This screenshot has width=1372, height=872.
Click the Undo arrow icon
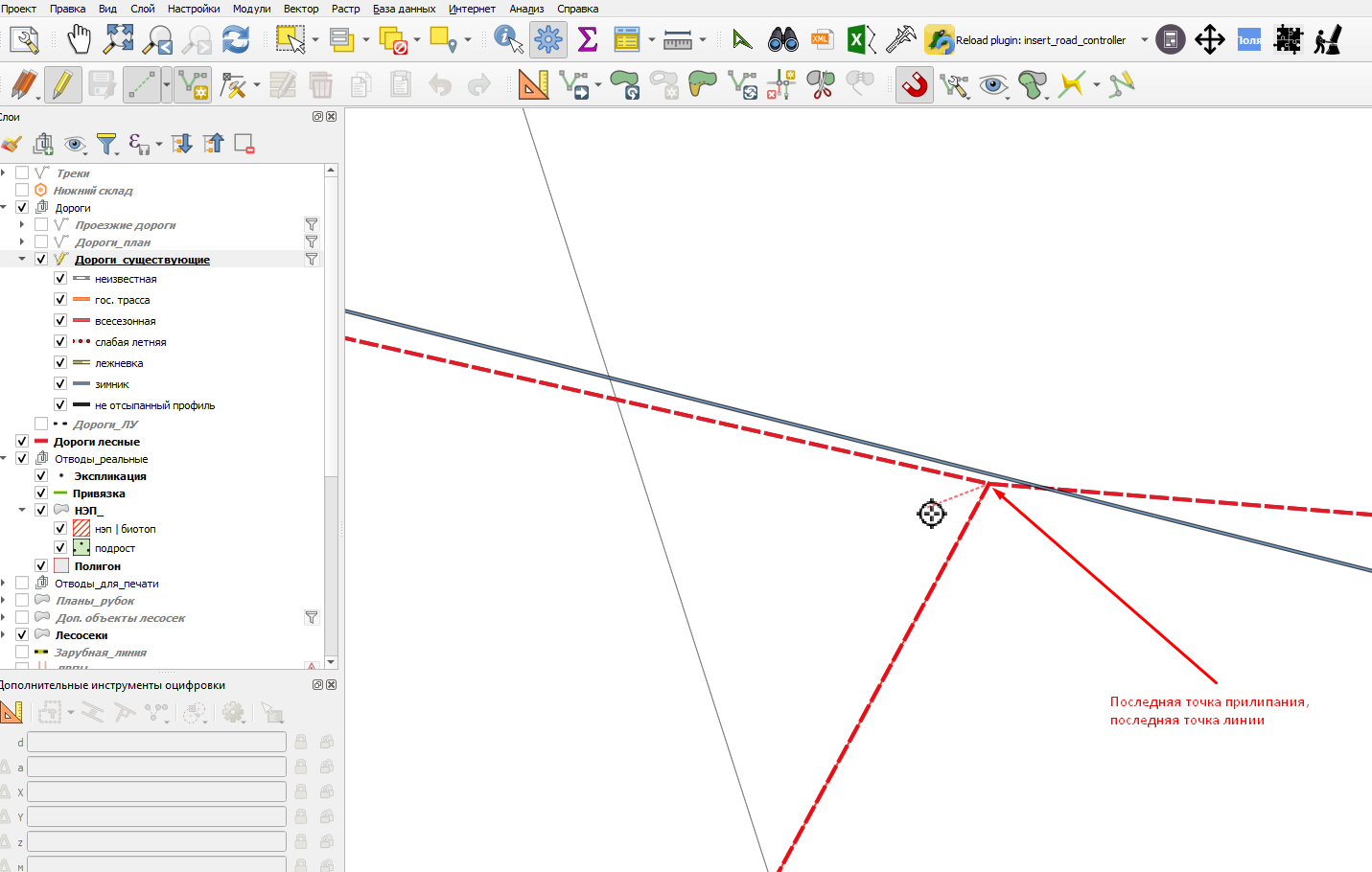coord(440,84)
